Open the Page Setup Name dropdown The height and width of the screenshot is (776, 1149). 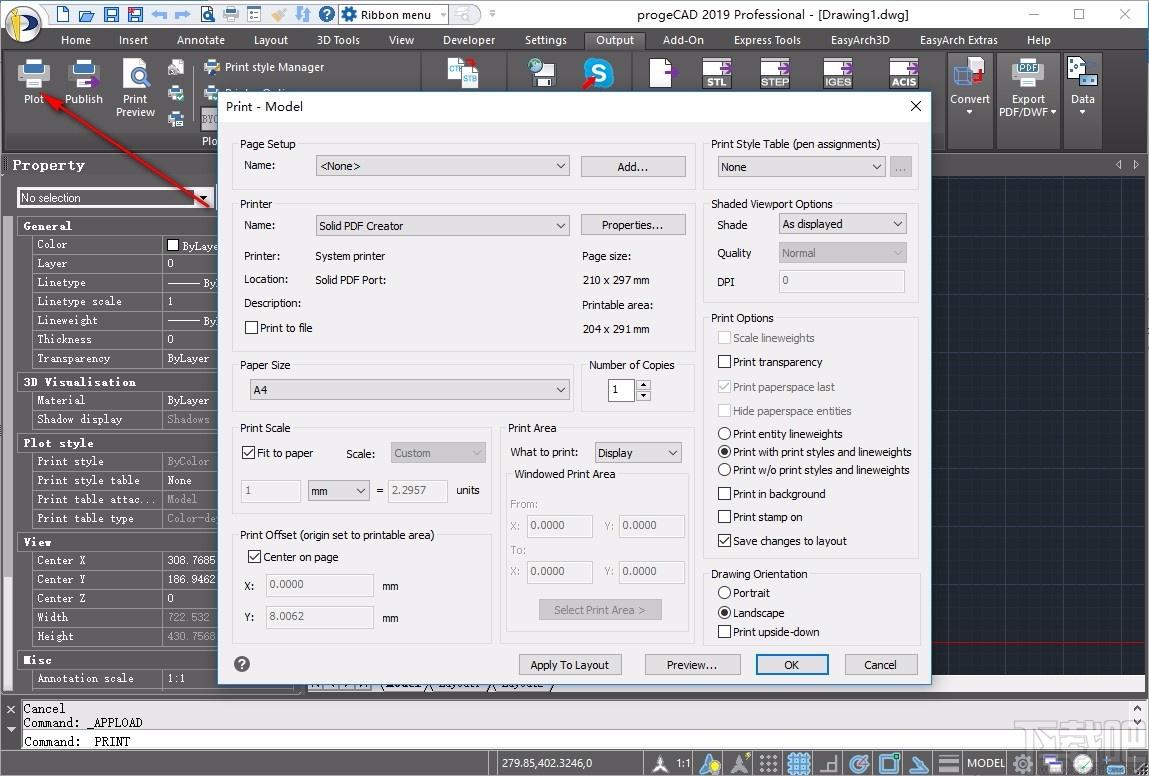coord(443,166)
